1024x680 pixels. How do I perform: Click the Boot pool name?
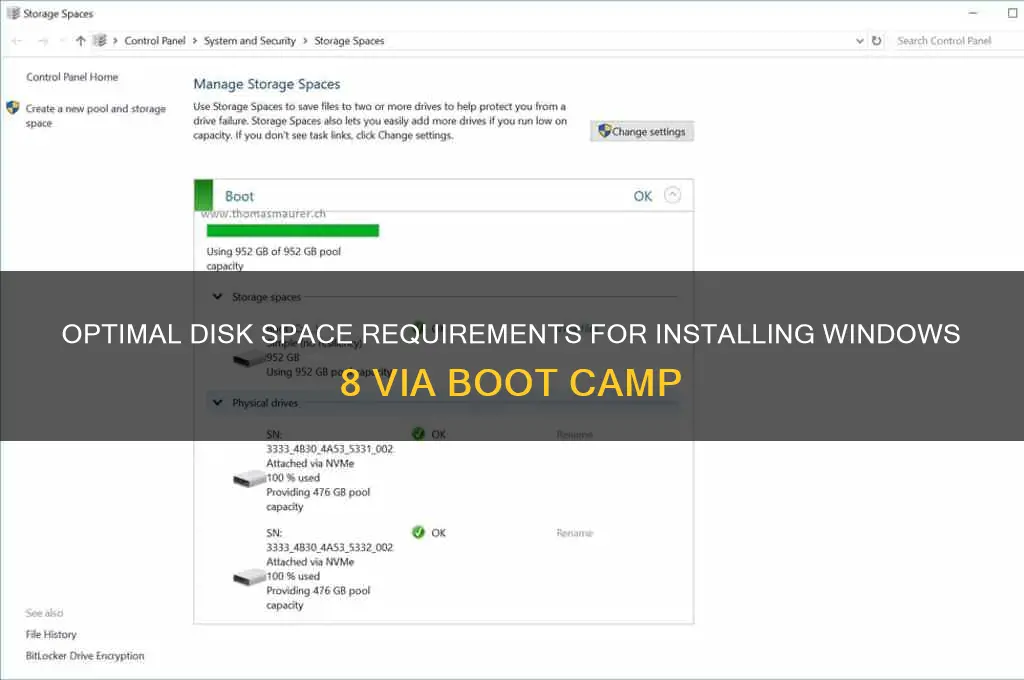(239, 196)
